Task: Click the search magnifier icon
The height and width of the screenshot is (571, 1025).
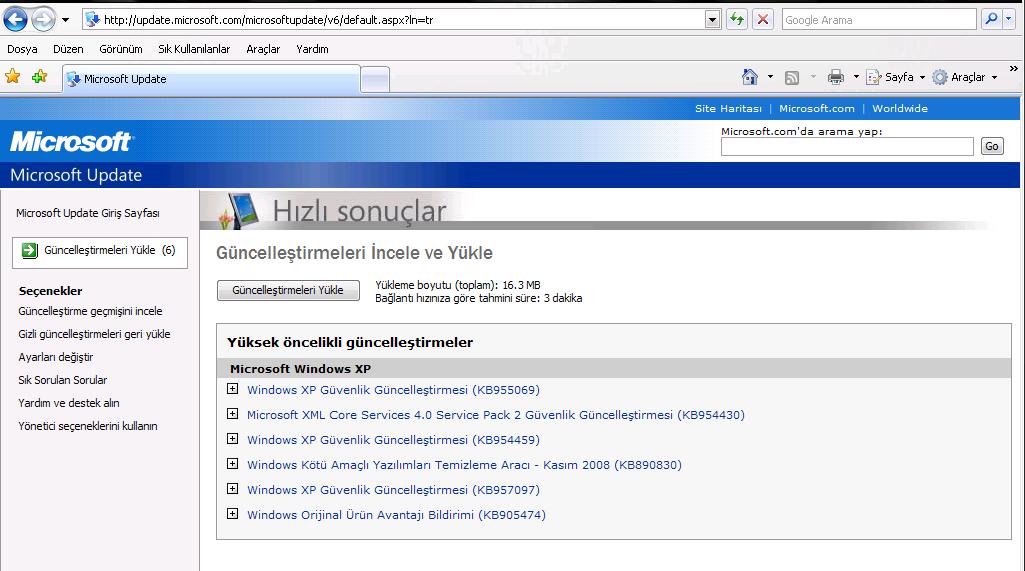Action: tap(991, 19)
